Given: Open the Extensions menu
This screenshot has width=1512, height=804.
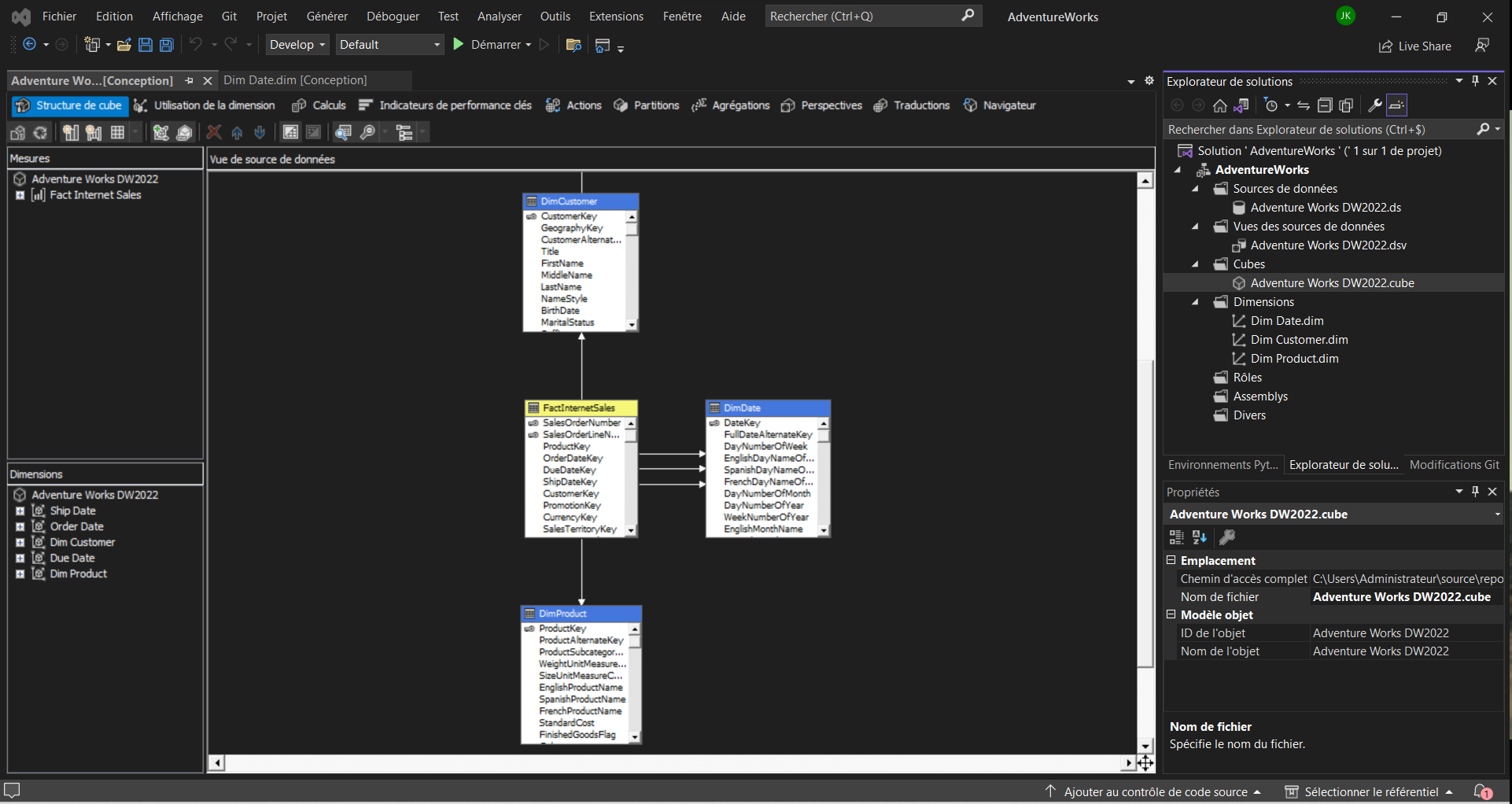Looking at the screenshot, I should click(x=616, y=17).
